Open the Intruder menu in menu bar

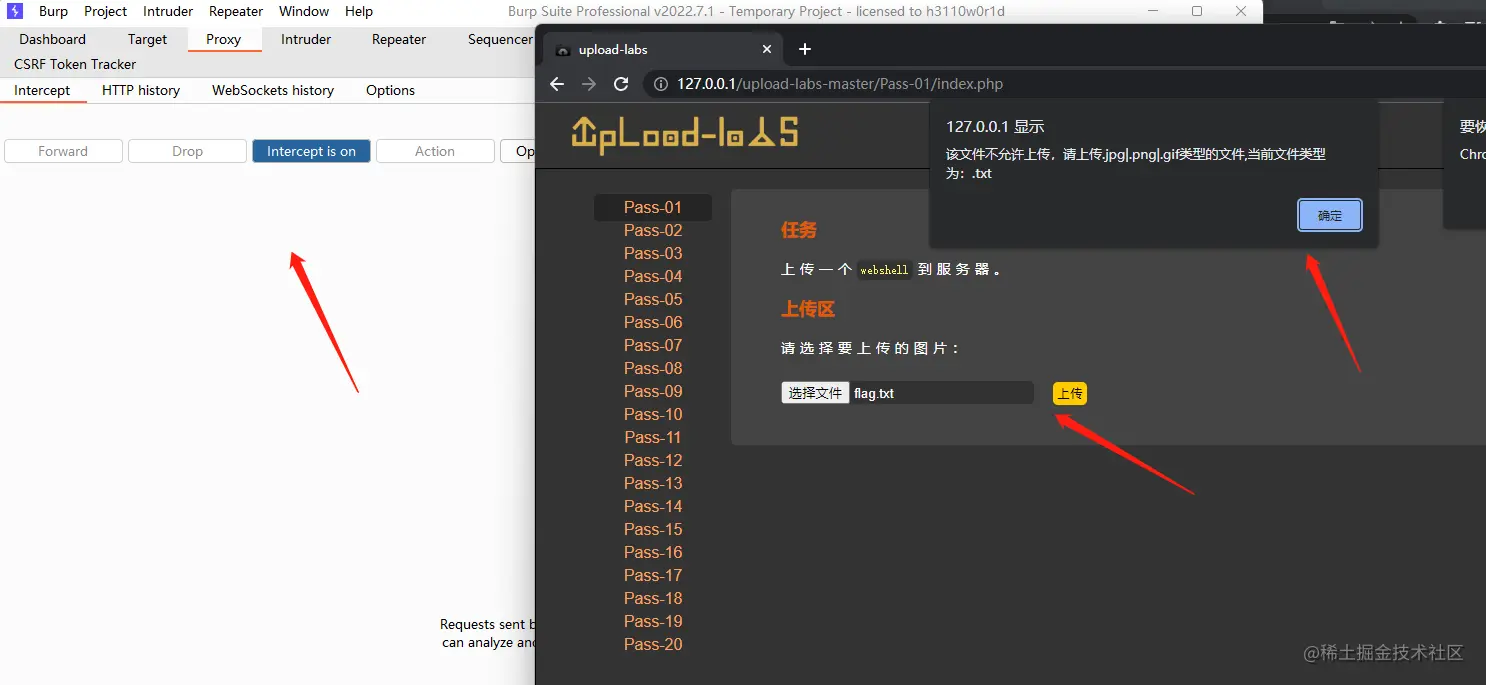[168, 11]
